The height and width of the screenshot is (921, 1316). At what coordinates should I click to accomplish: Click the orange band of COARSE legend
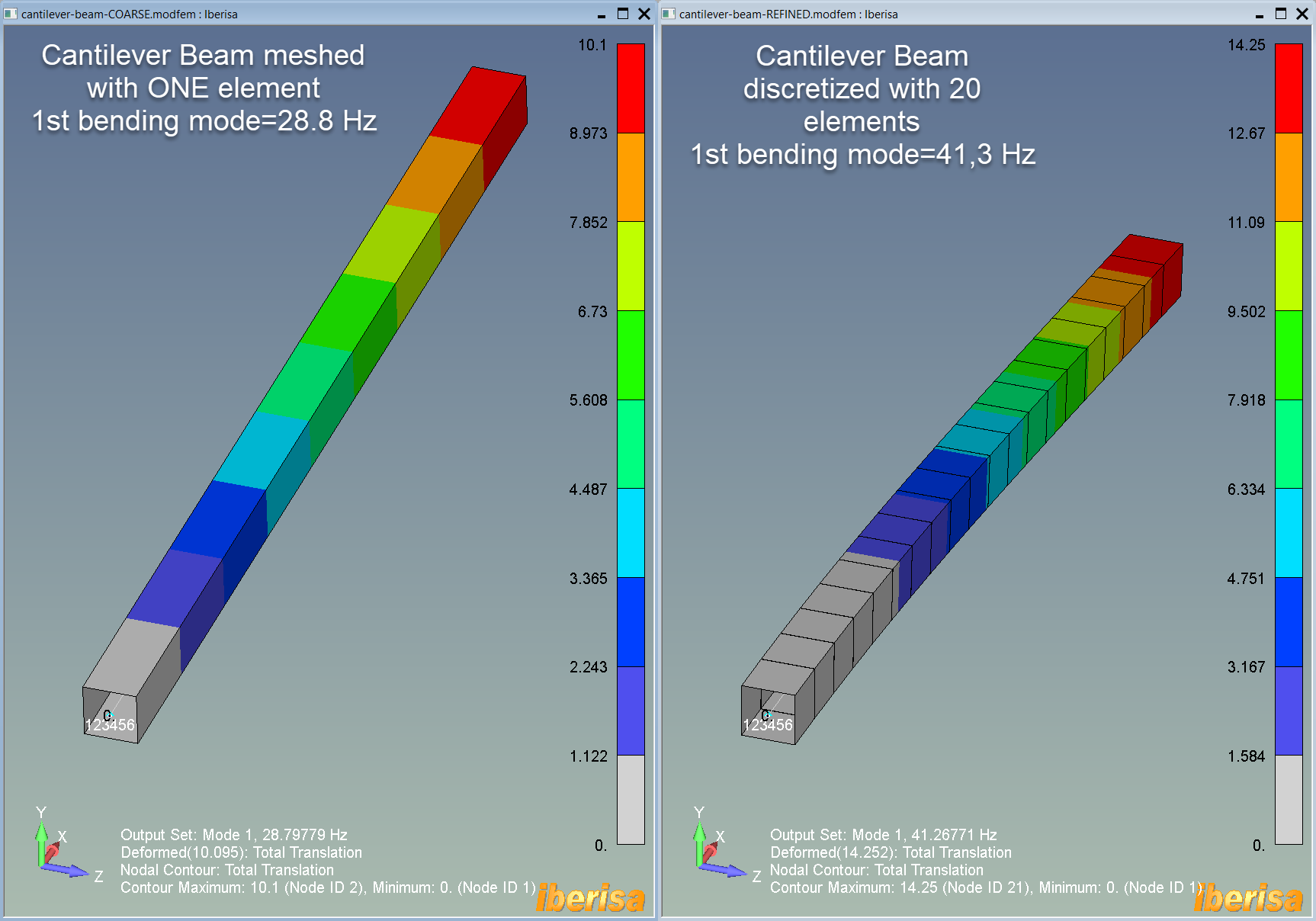point(631,177)
